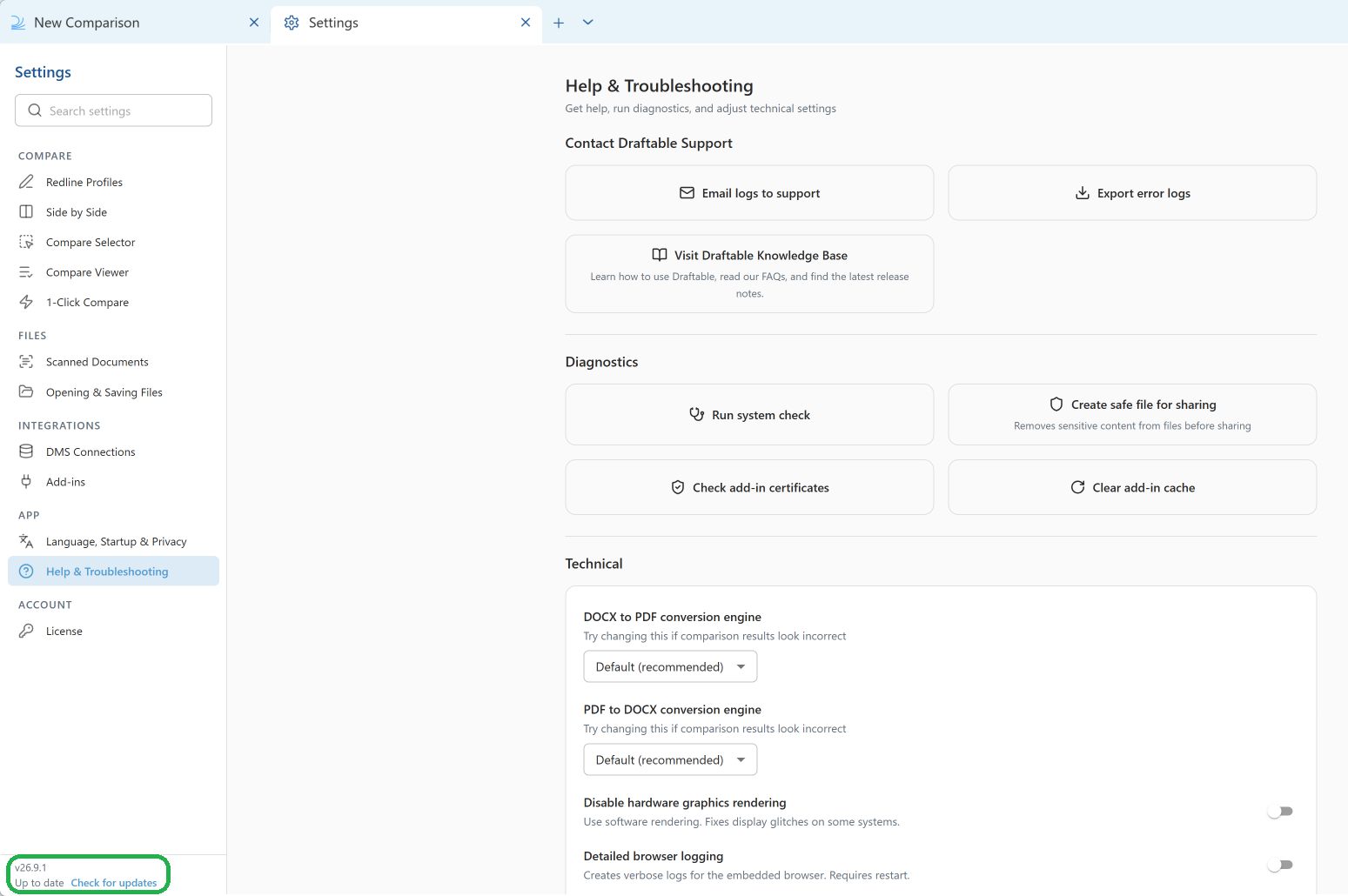
Task: Click Run system check button
Action: 749,415
